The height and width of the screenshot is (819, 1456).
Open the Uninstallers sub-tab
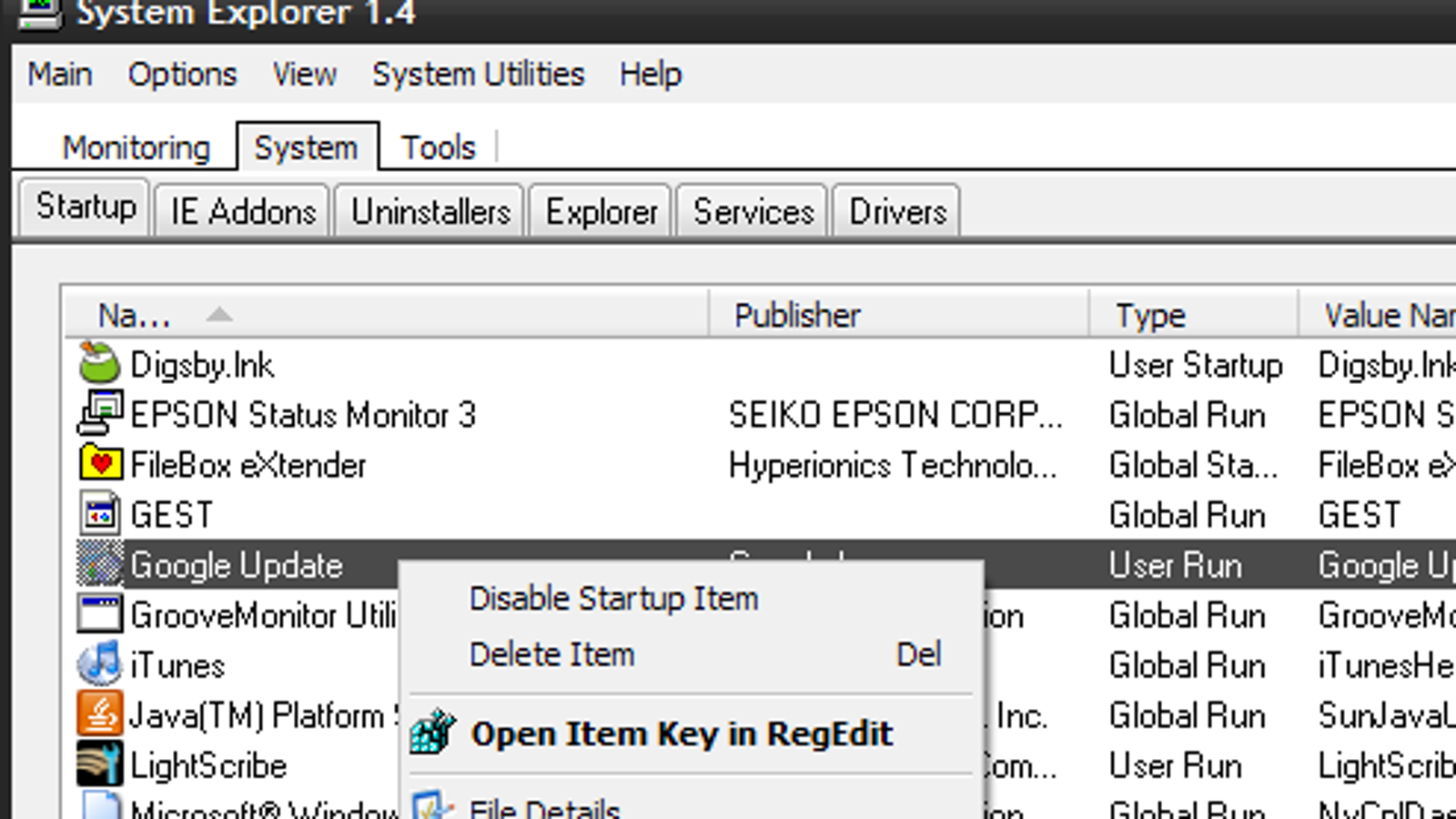pyautogui.click(x=430, y=211)
